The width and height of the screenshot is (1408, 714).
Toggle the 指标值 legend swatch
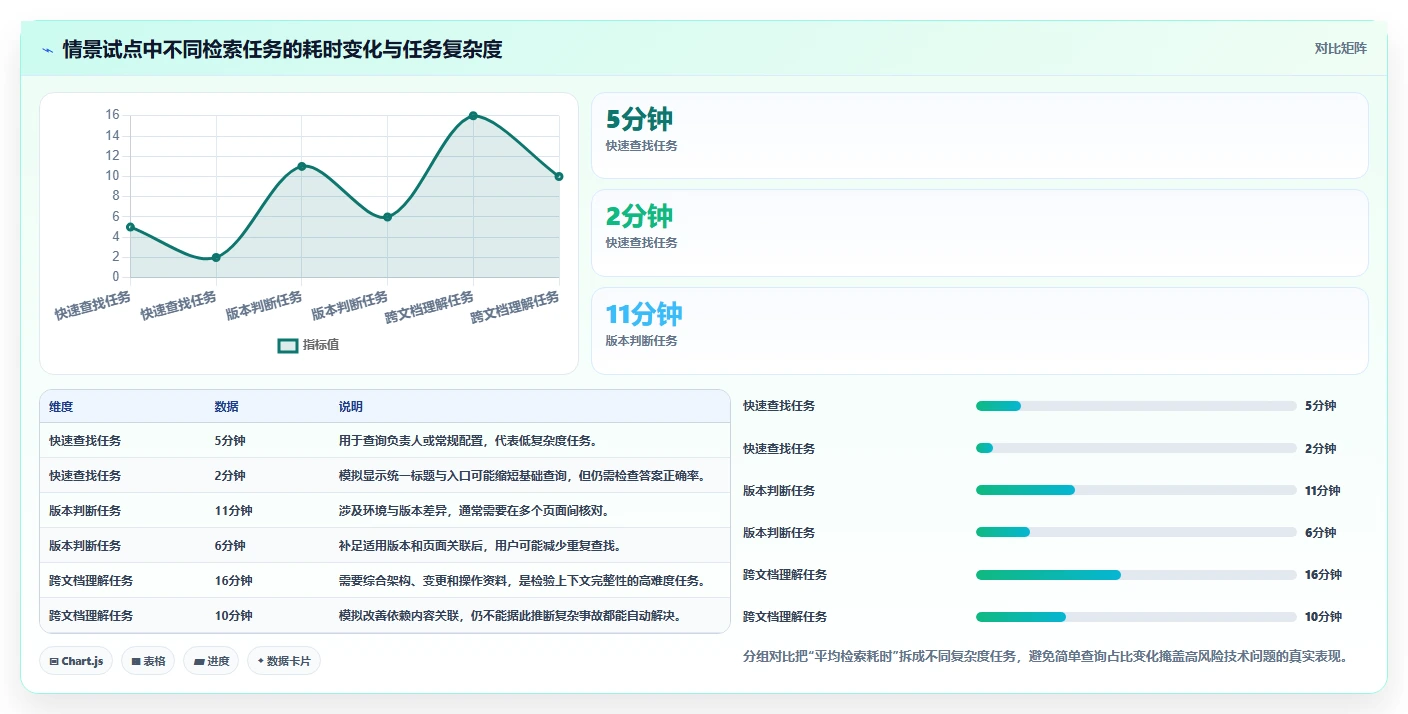(288, 345)
